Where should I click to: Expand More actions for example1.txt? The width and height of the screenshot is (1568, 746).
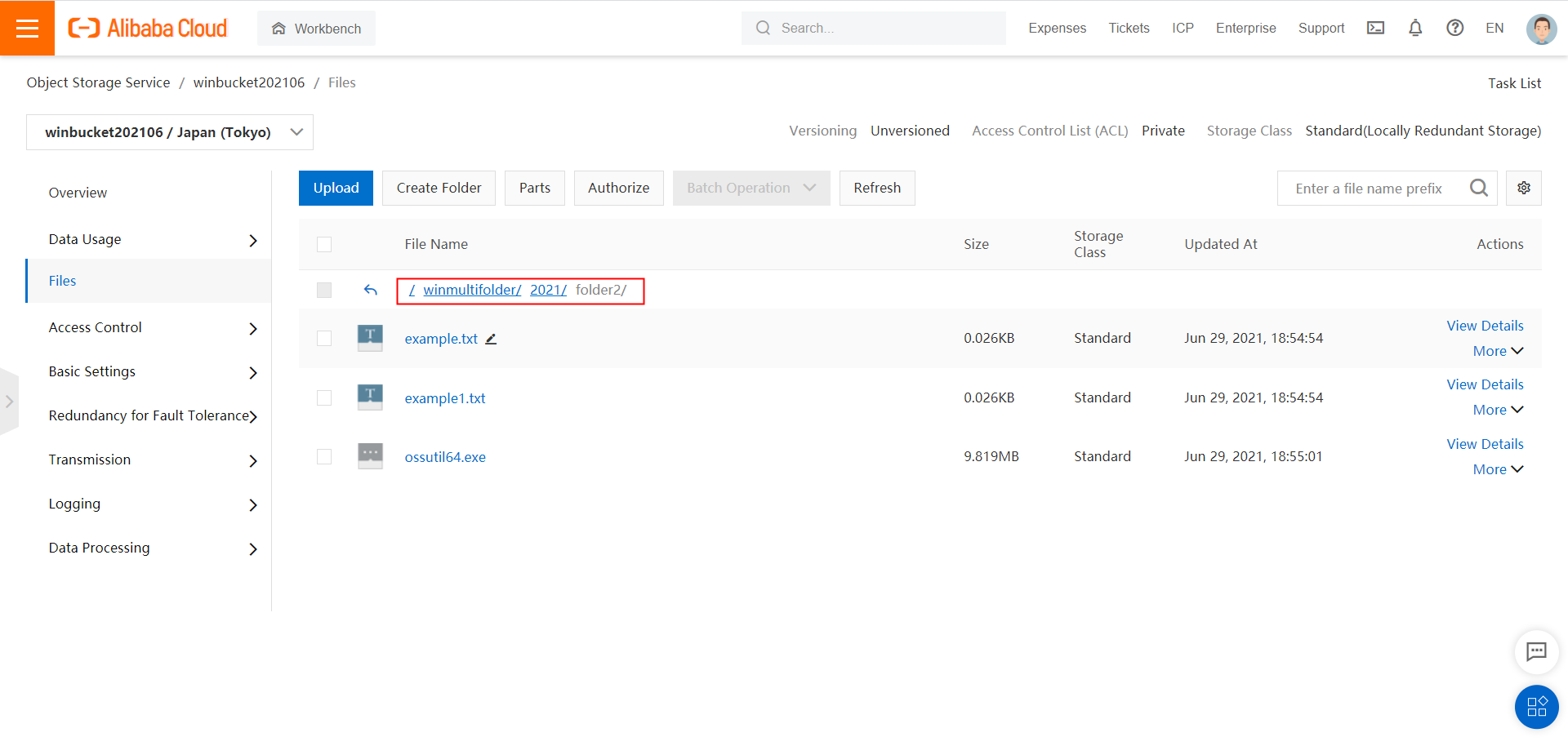click(1498, 410)
